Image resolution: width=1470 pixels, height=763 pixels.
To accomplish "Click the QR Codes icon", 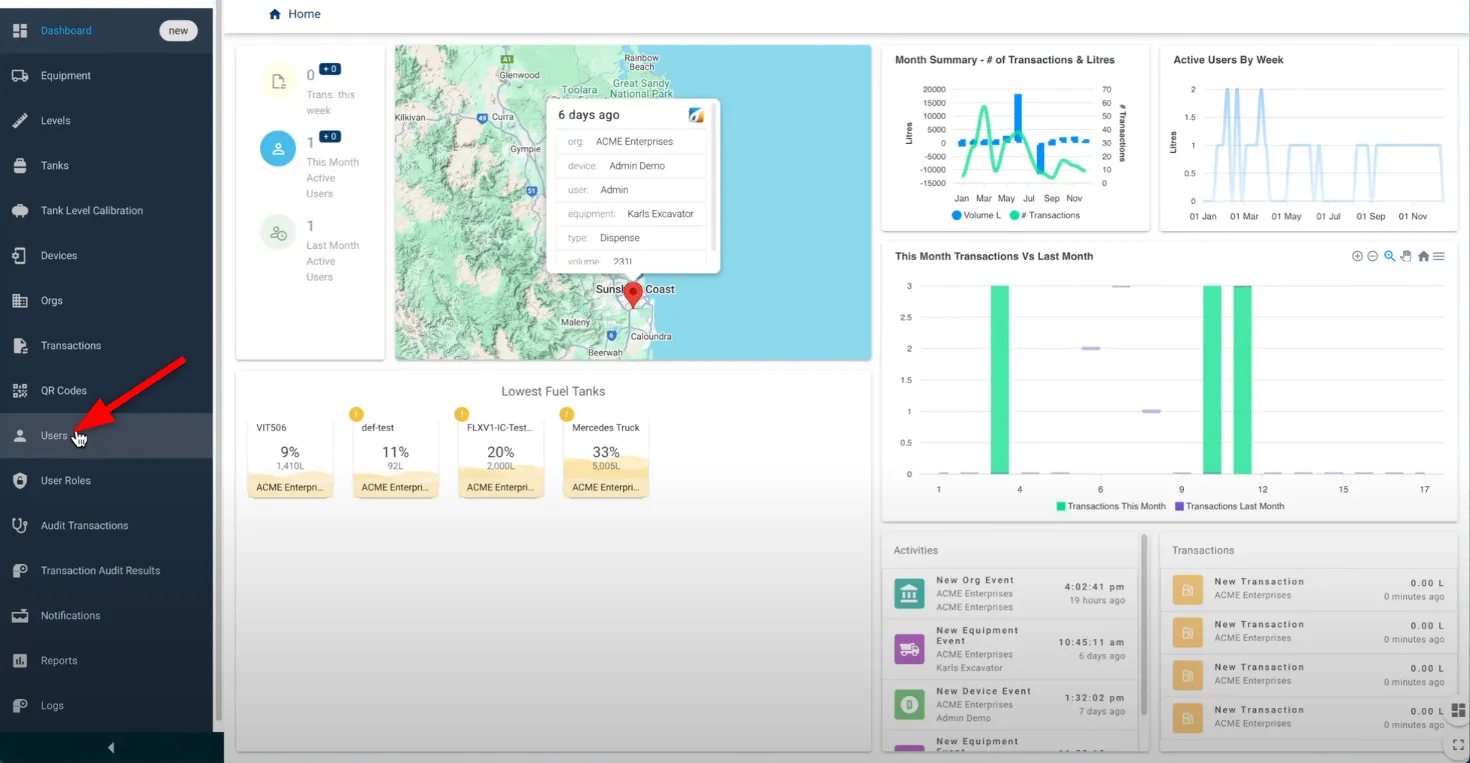I will click(19, 391).
